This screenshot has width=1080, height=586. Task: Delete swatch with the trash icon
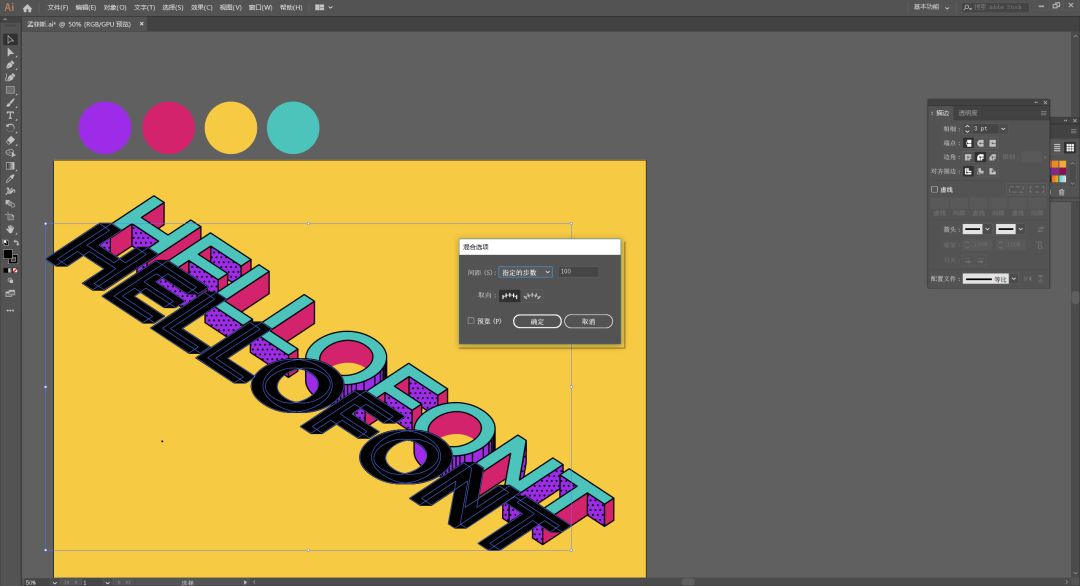point(1062,192)
